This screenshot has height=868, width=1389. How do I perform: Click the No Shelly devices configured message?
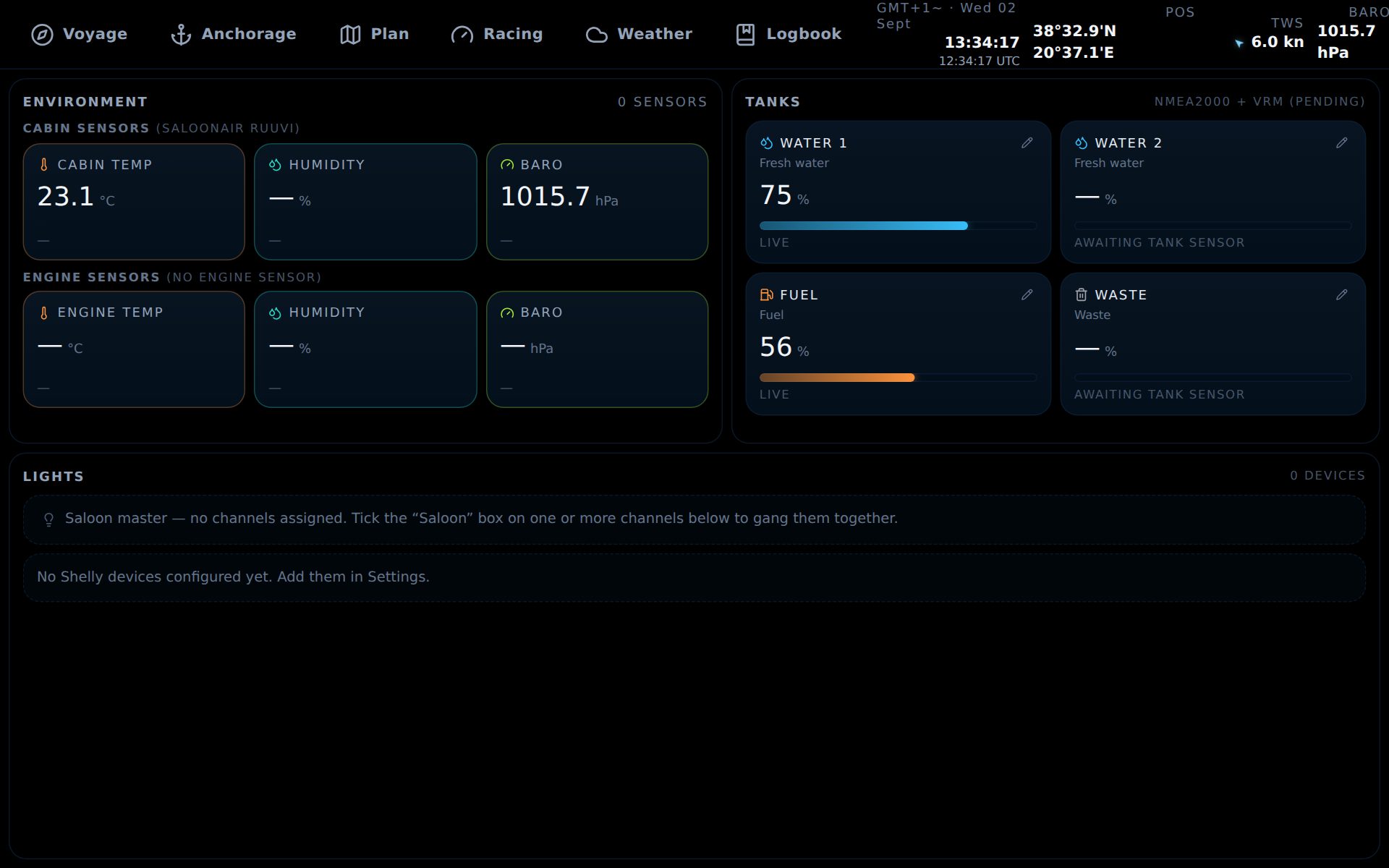pyautogui.click(x=233, y=577)
